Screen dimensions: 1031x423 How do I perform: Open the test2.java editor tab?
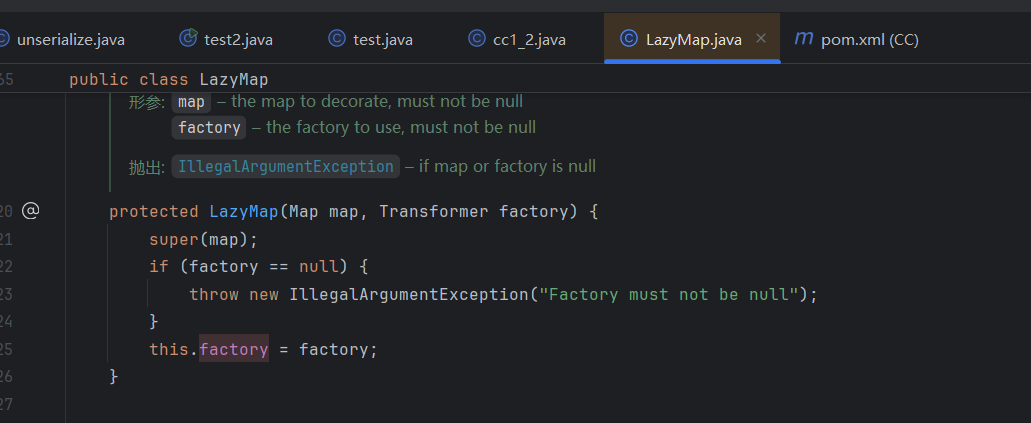pyautogui.click(x=238, y=40)
